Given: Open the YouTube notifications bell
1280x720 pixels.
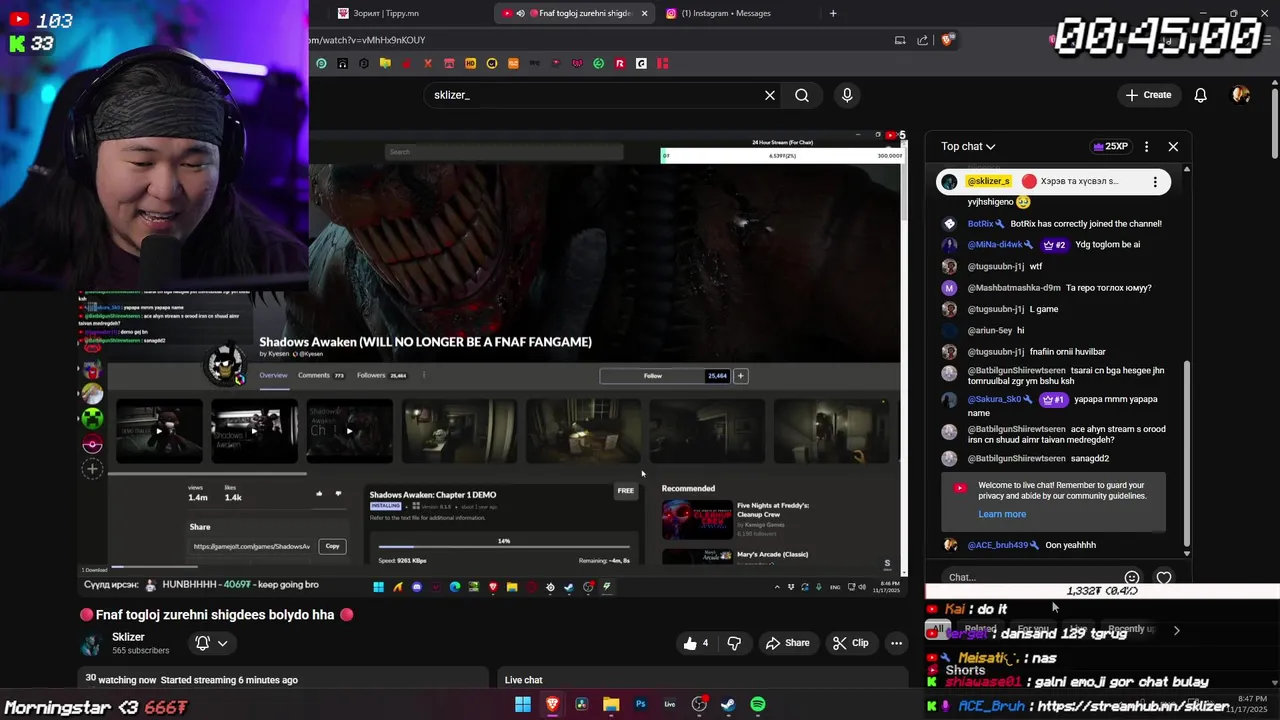Looking at the screenshot, I should (1201, 95).
